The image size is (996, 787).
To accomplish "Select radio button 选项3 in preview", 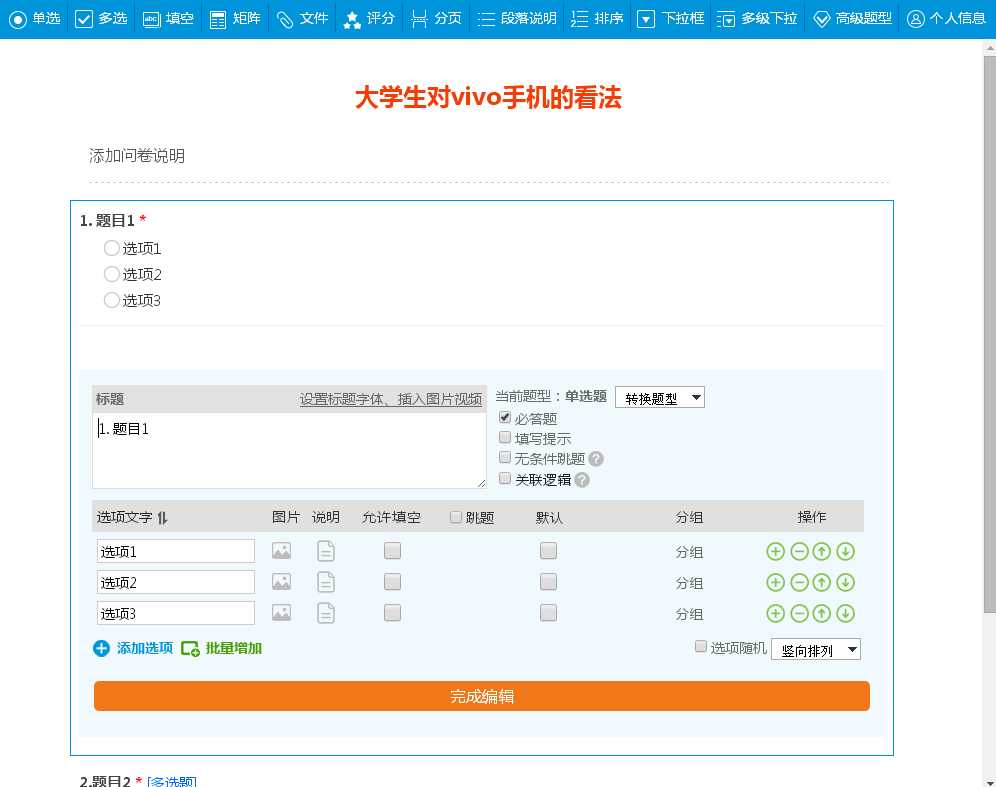I will 112,300.
